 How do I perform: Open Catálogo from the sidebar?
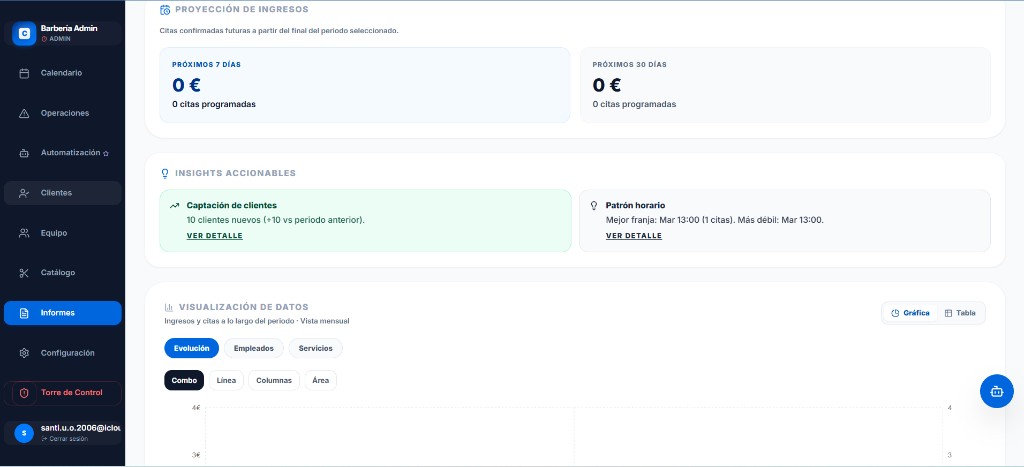[x=63, y=273]
